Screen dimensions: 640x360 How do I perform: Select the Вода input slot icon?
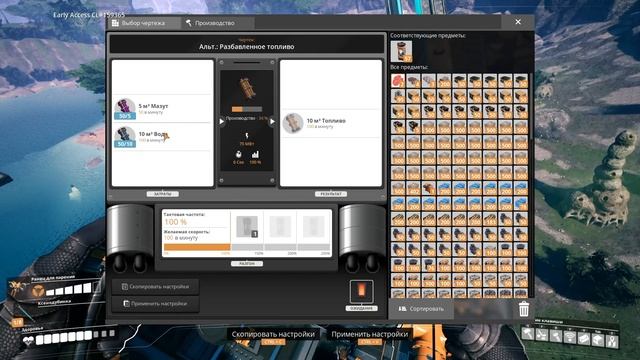124,136
